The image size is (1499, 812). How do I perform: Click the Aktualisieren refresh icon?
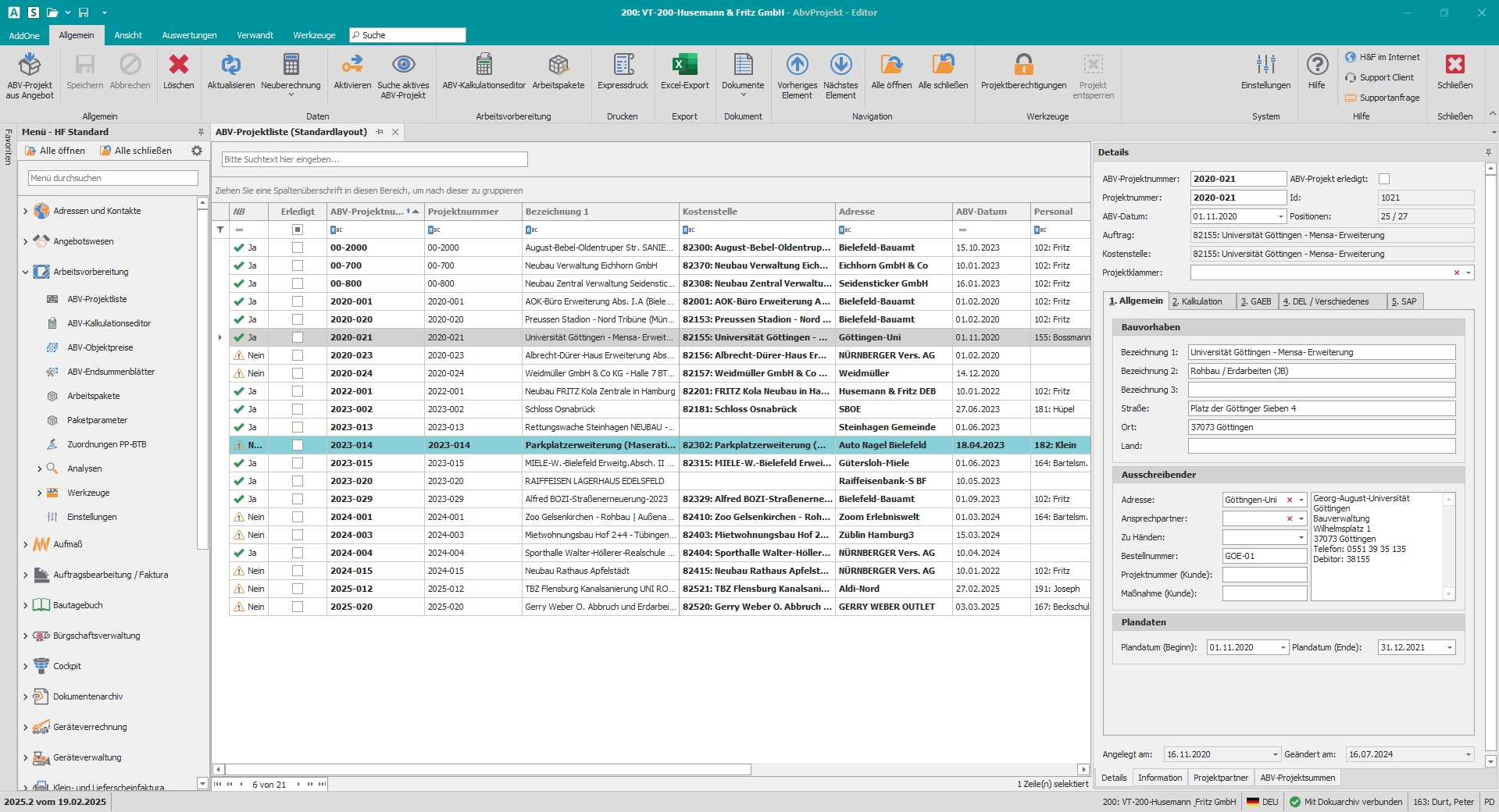pyautogui.click(x=230, y=66)
